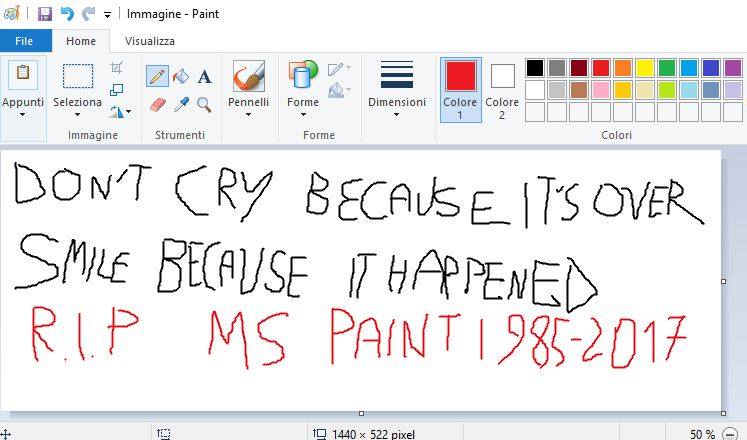Image resolution: width=747 pixels, height=440 pixels.
Task: Click the Dimensioni line thickness icon
Action: coord(396,75)
